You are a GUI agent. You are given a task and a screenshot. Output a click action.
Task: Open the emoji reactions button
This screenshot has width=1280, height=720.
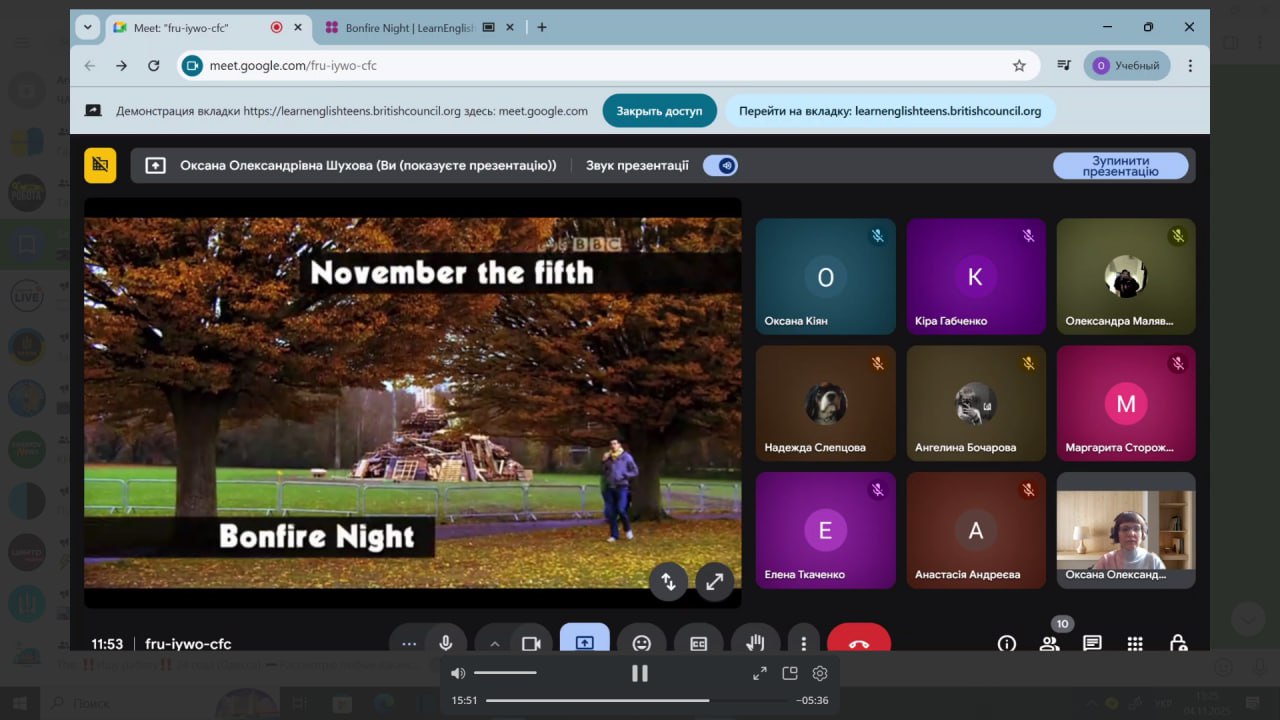tap(641, 643)
